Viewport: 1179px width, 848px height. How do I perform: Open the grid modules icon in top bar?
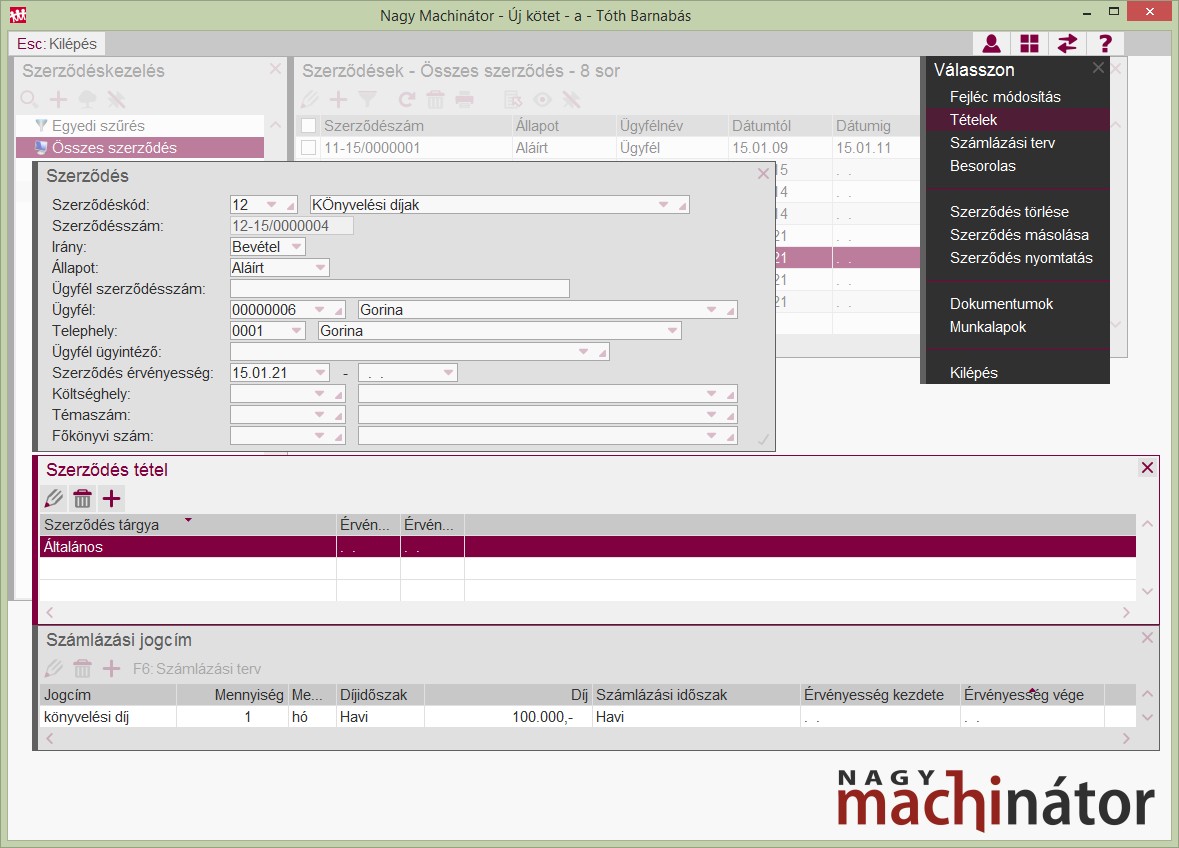pyautogui.click(x=1029, y=44)
